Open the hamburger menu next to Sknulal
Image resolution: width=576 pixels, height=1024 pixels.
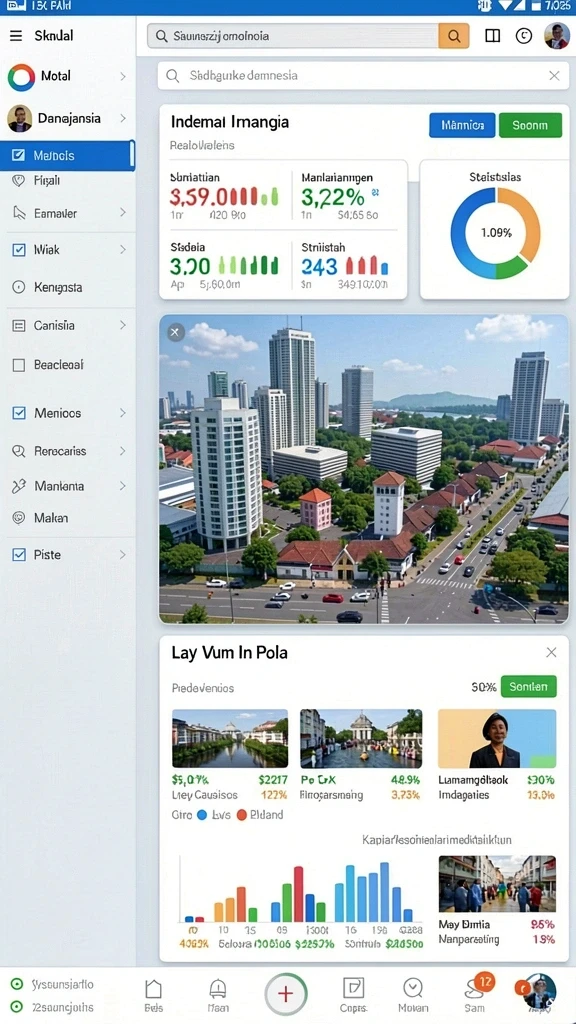pyautogui.click(x=16, y=36)
